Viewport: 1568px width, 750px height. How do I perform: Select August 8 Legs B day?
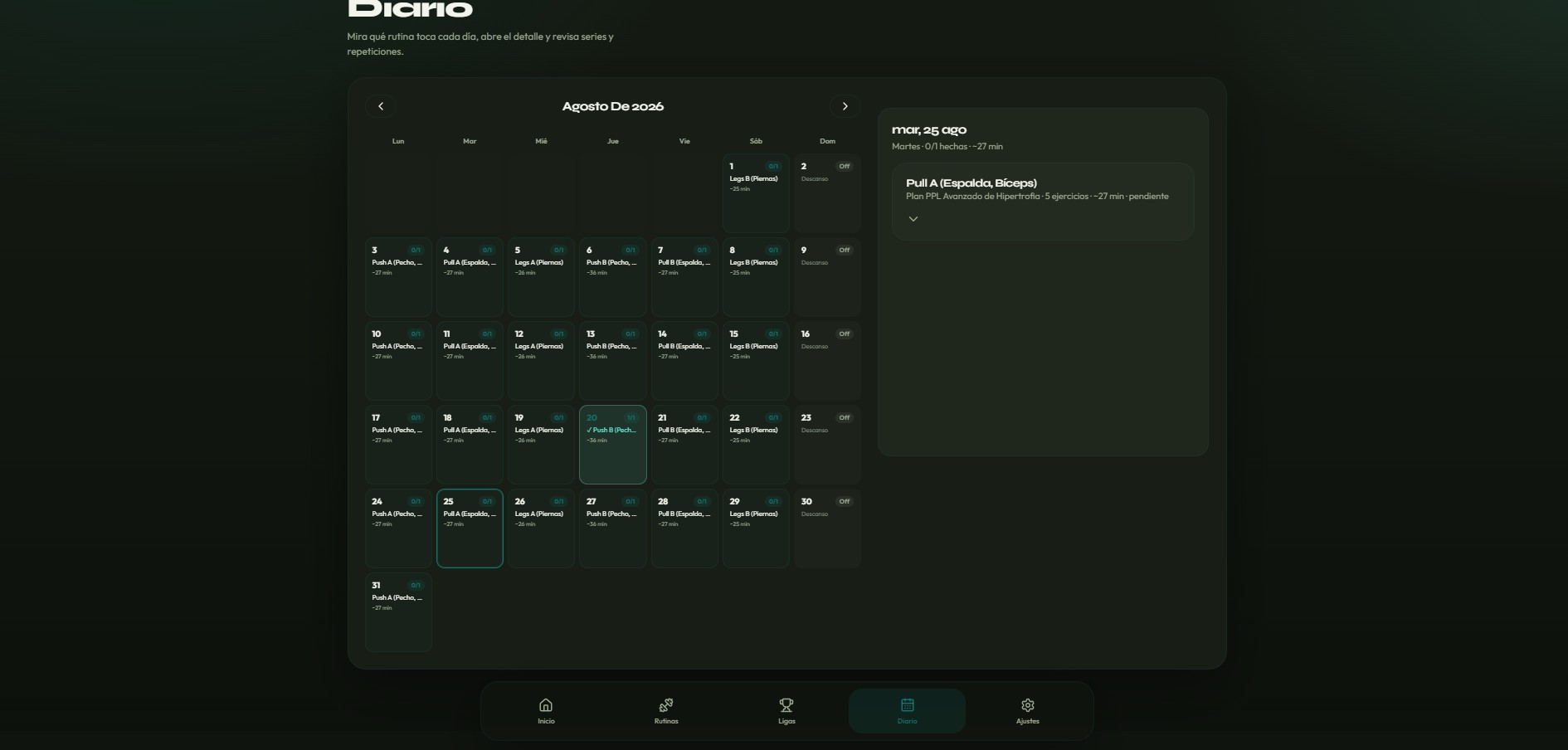(x=756, y=277)
